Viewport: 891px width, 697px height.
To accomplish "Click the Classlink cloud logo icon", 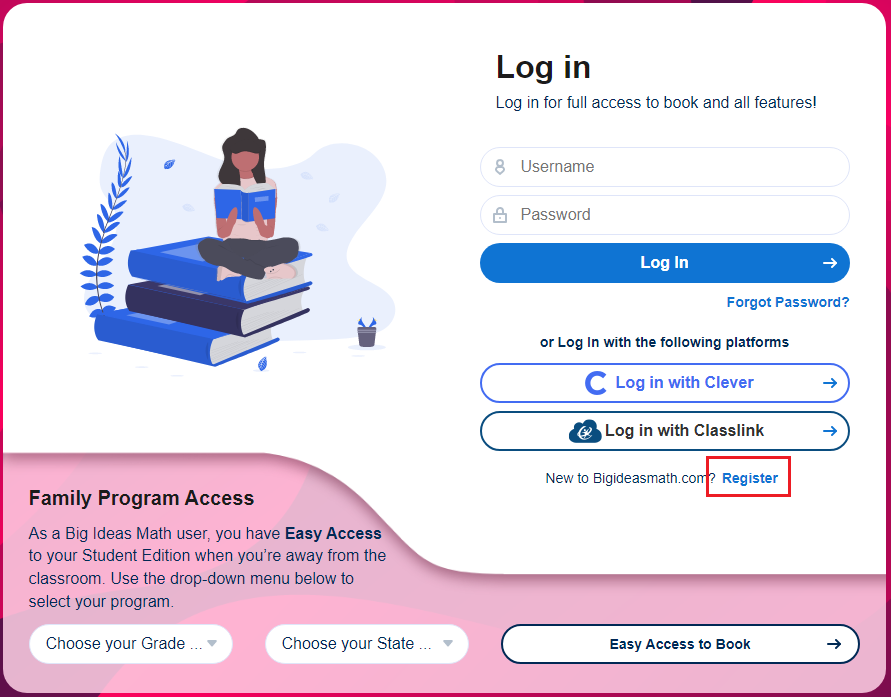I will pyautogui.click(x=585, y=432).
